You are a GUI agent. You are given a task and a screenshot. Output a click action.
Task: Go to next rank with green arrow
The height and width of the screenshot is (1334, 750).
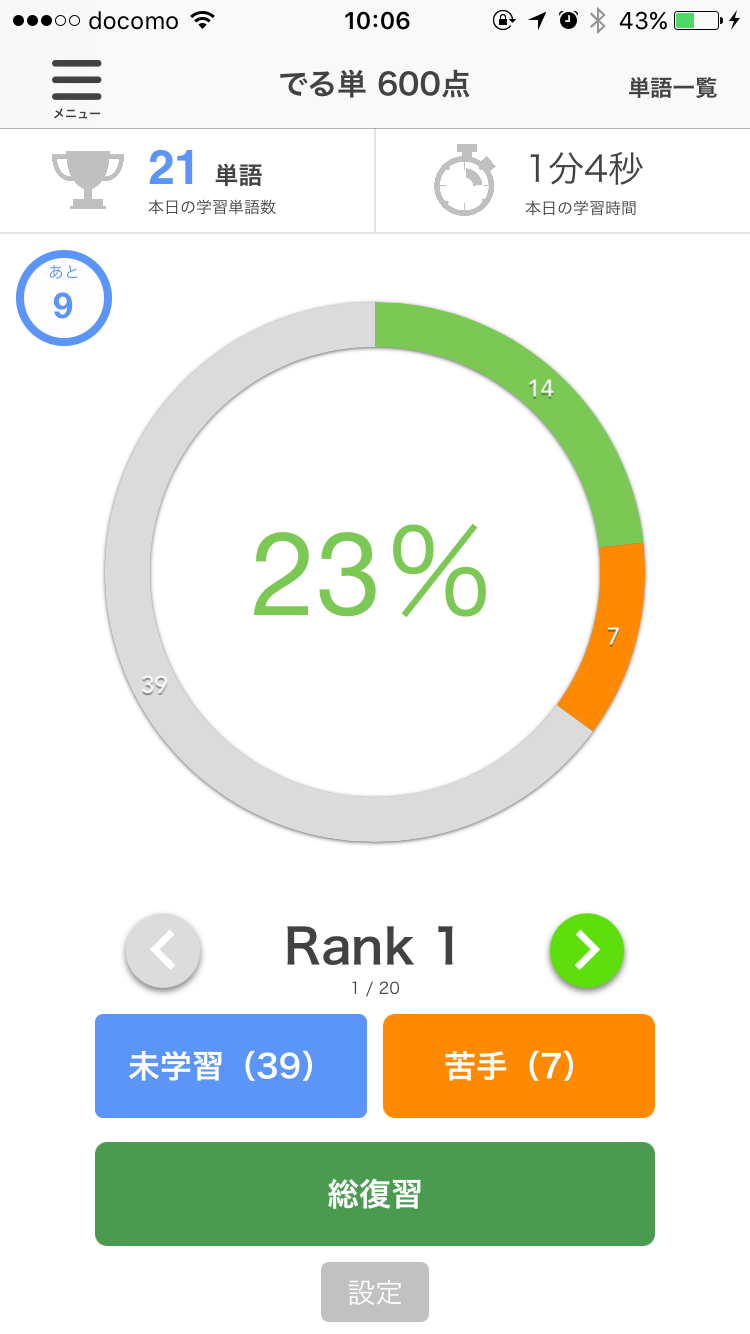point(587,950)
